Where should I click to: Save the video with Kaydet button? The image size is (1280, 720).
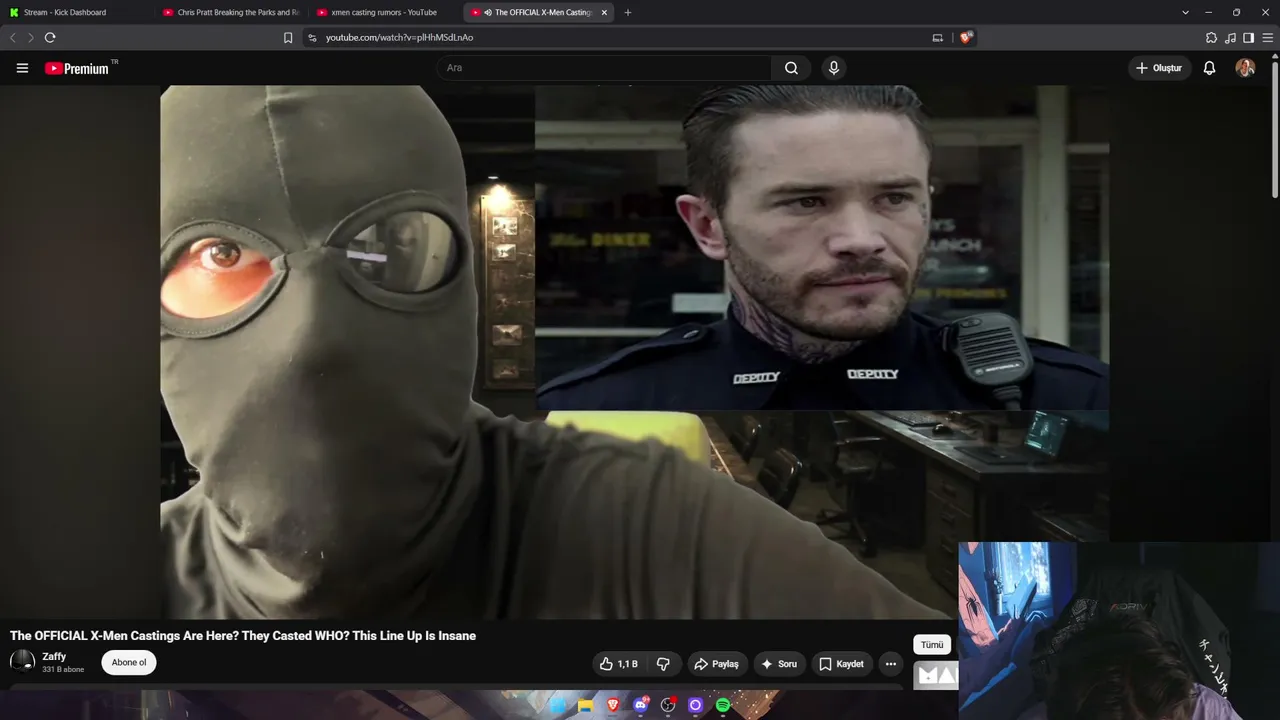[x=841, y=664]
